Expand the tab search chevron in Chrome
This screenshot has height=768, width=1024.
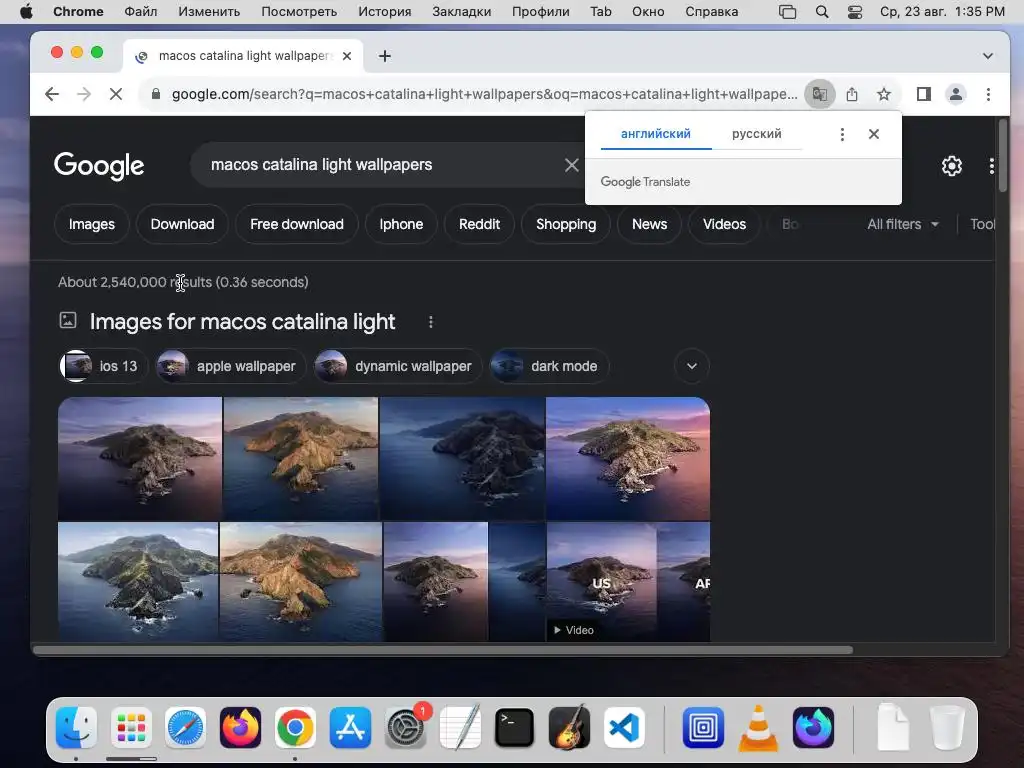(988, 56)
